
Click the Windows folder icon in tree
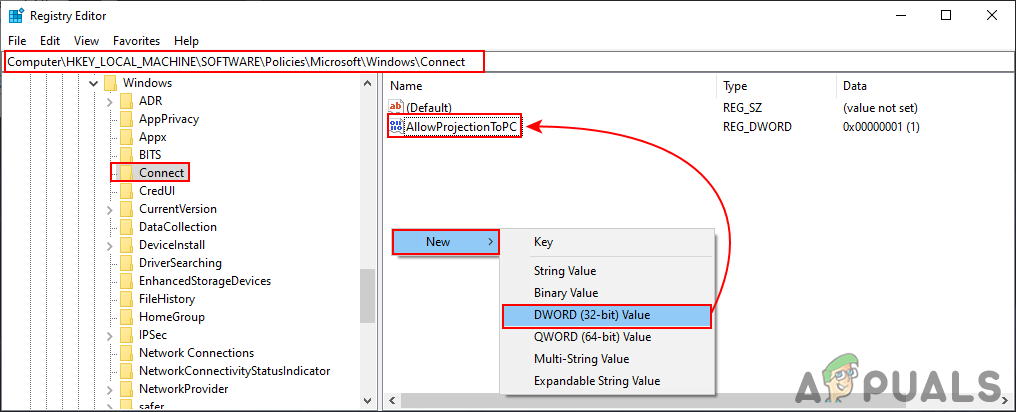click(x=110, y=83)
